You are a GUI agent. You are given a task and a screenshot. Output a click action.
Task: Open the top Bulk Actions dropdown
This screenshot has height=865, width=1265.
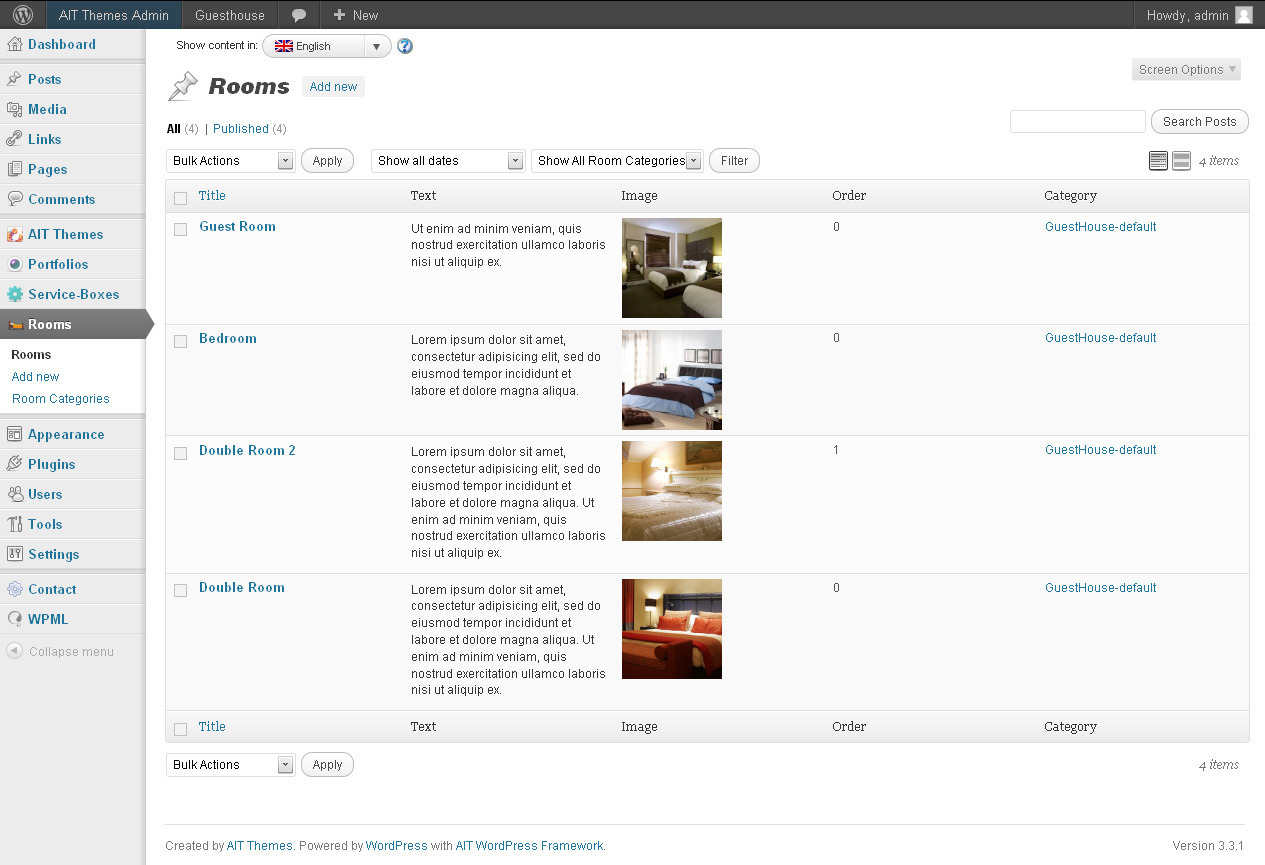click(231, 161)
